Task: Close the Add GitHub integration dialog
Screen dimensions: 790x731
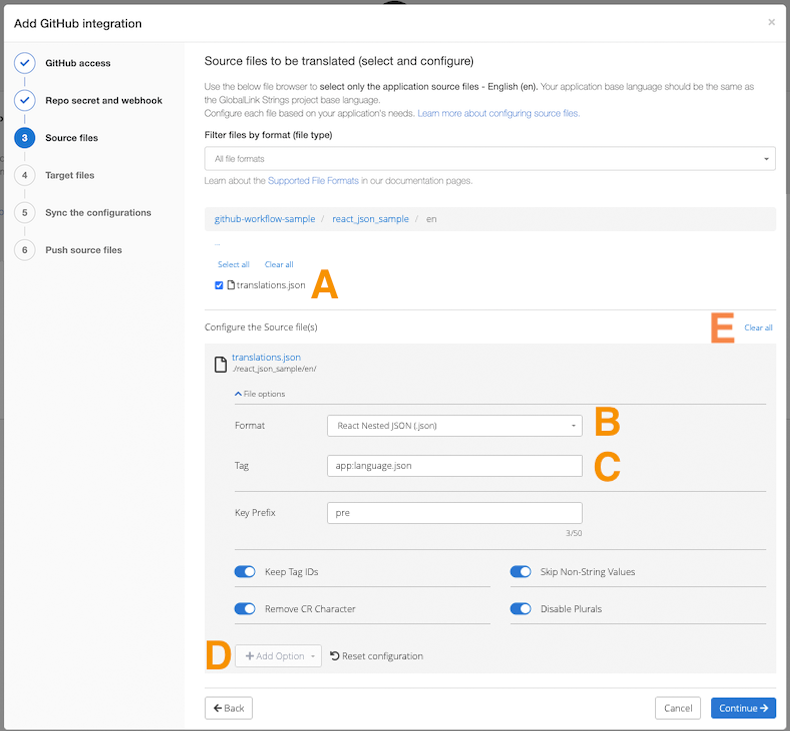Action: 771,22
